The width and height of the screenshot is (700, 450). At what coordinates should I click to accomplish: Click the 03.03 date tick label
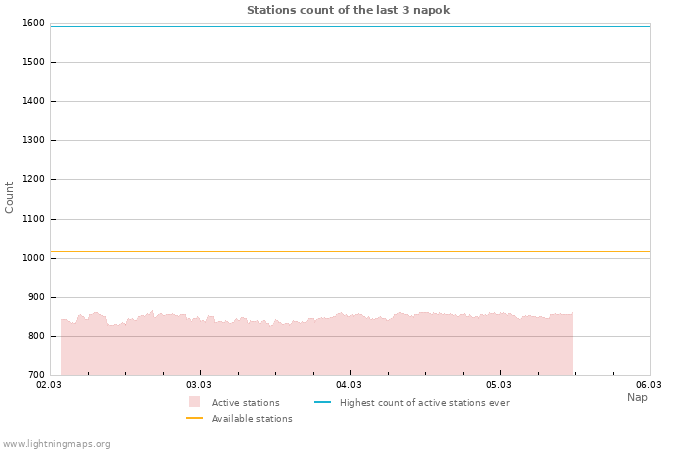click(199, 384)
